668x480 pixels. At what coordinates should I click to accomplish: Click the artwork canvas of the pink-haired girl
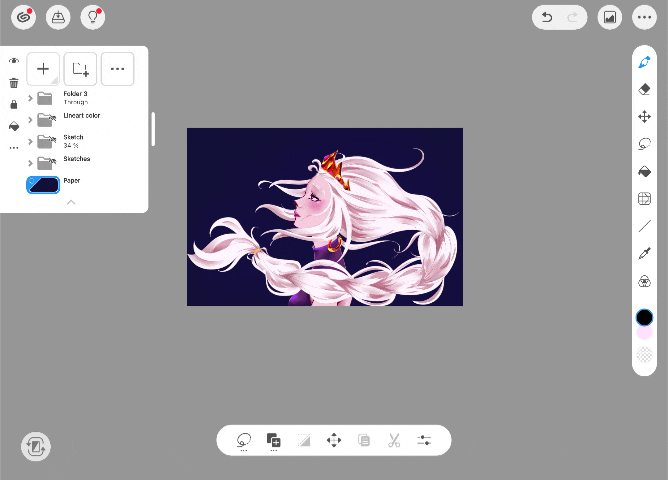pyautogui.click(x=325, y=217)
